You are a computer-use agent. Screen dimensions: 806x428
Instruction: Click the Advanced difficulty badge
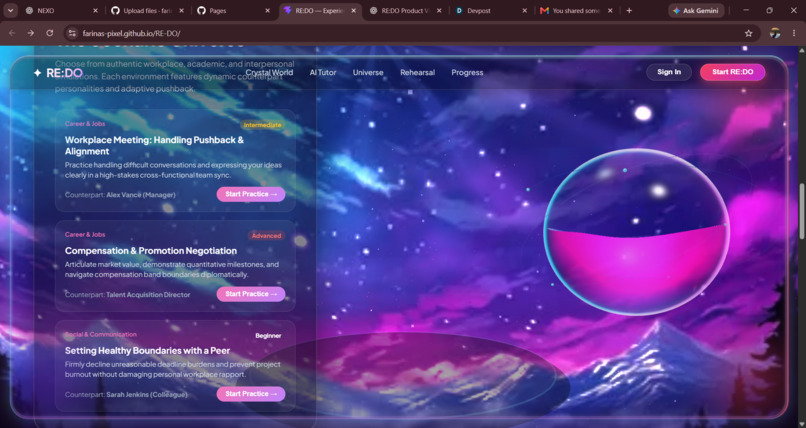tap(266, 236)
